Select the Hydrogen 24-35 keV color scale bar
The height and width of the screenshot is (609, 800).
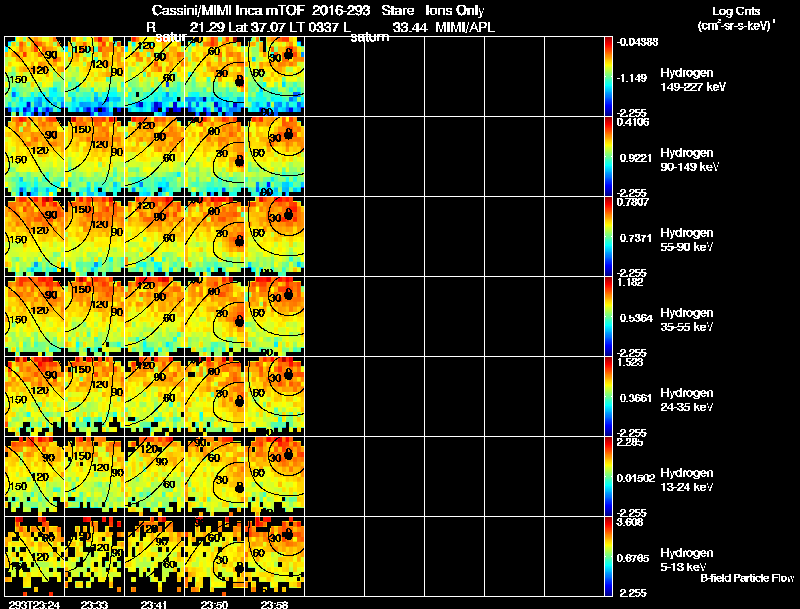608,396
